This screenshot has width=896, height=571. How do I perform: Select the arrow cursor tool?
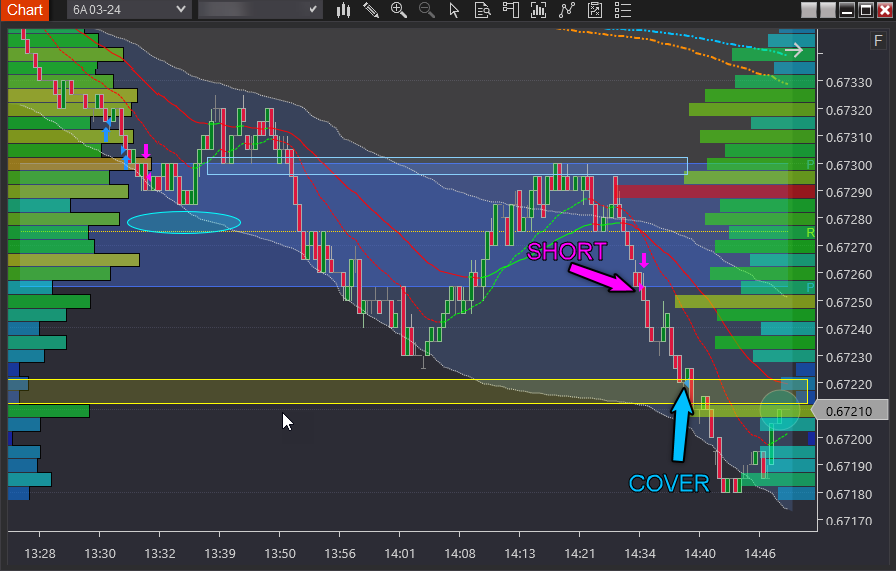point(455,10)
